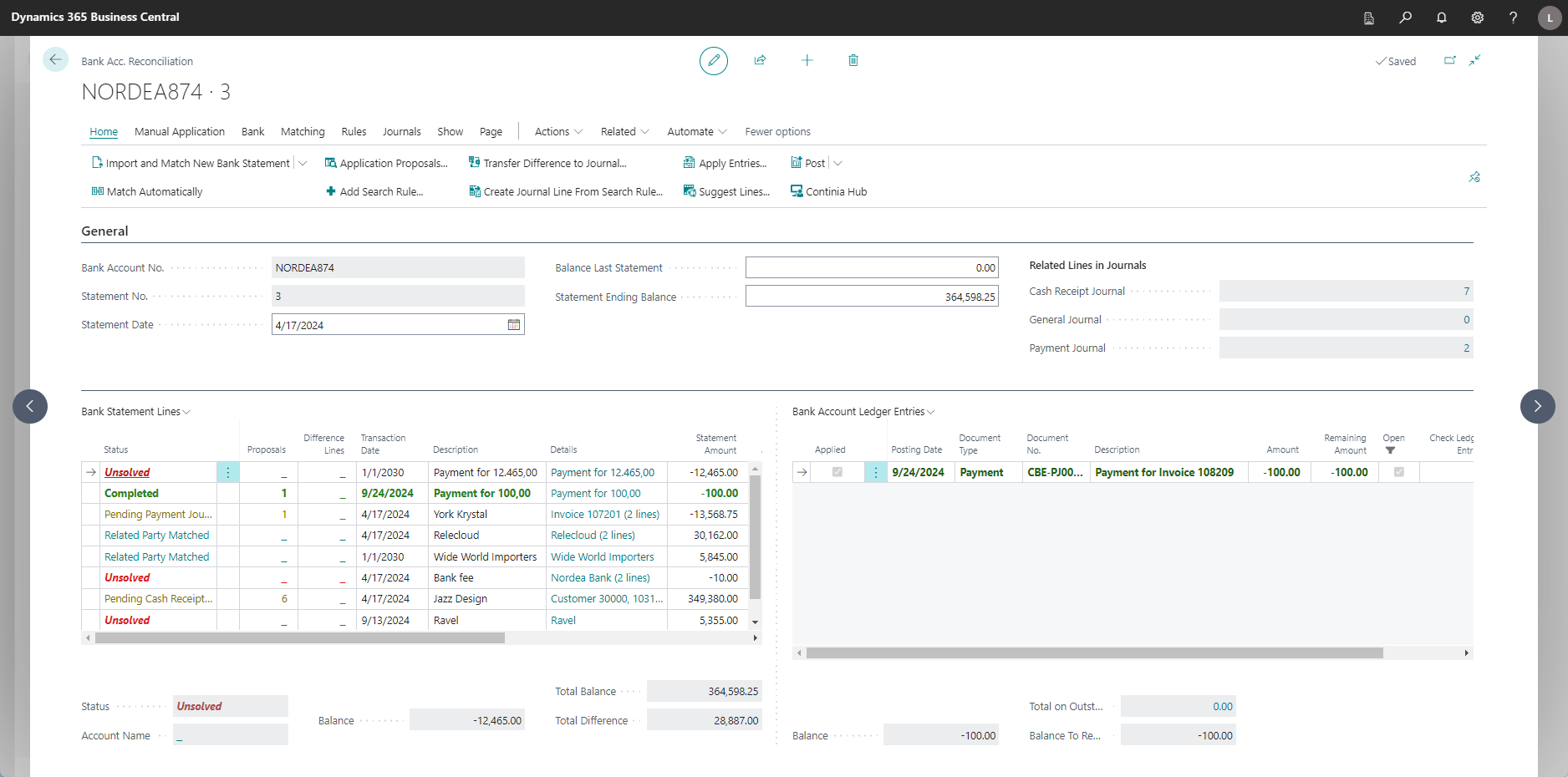Expand the Post dropdown arrow
This screenshot has width=1568, height=777.
point(838,163)
